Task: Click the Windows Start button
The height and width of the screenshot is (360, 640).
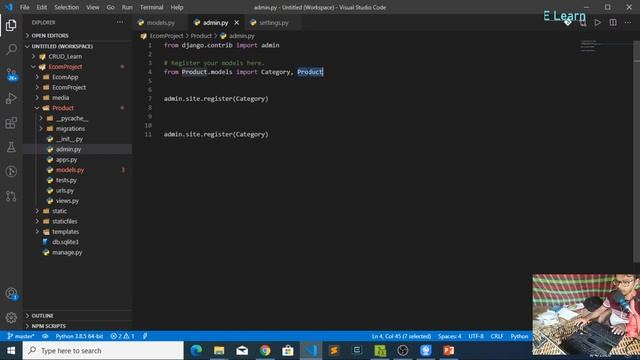Action: coord(11,351)
